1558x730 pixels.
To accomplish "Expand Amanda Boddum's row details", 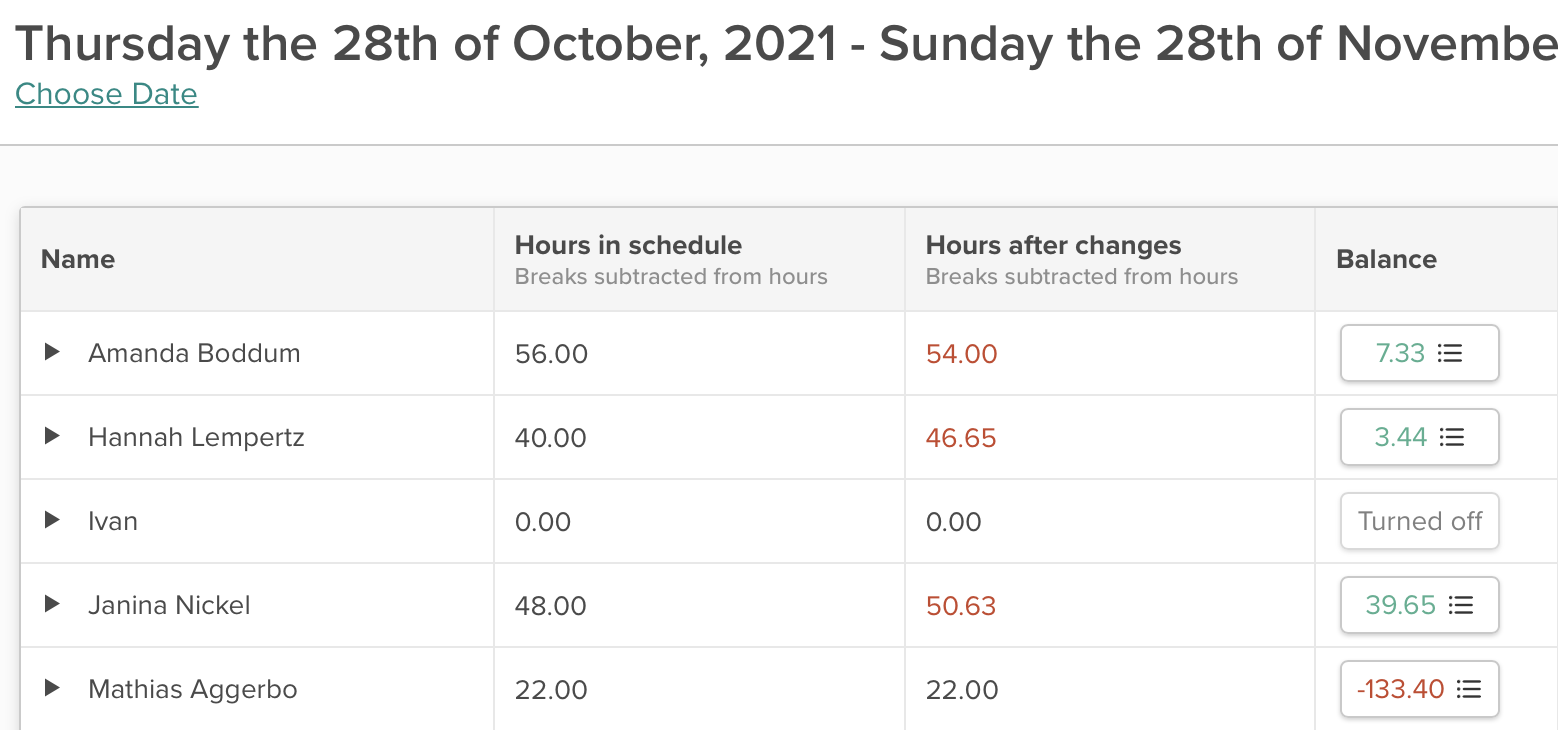I will 52,353.
